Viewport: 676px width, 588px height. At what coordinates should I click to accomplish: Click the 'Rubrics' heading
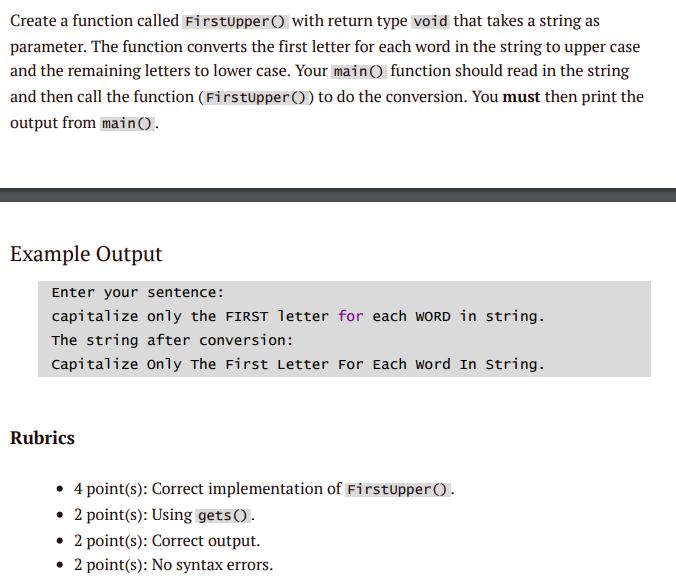coord(42,438)
